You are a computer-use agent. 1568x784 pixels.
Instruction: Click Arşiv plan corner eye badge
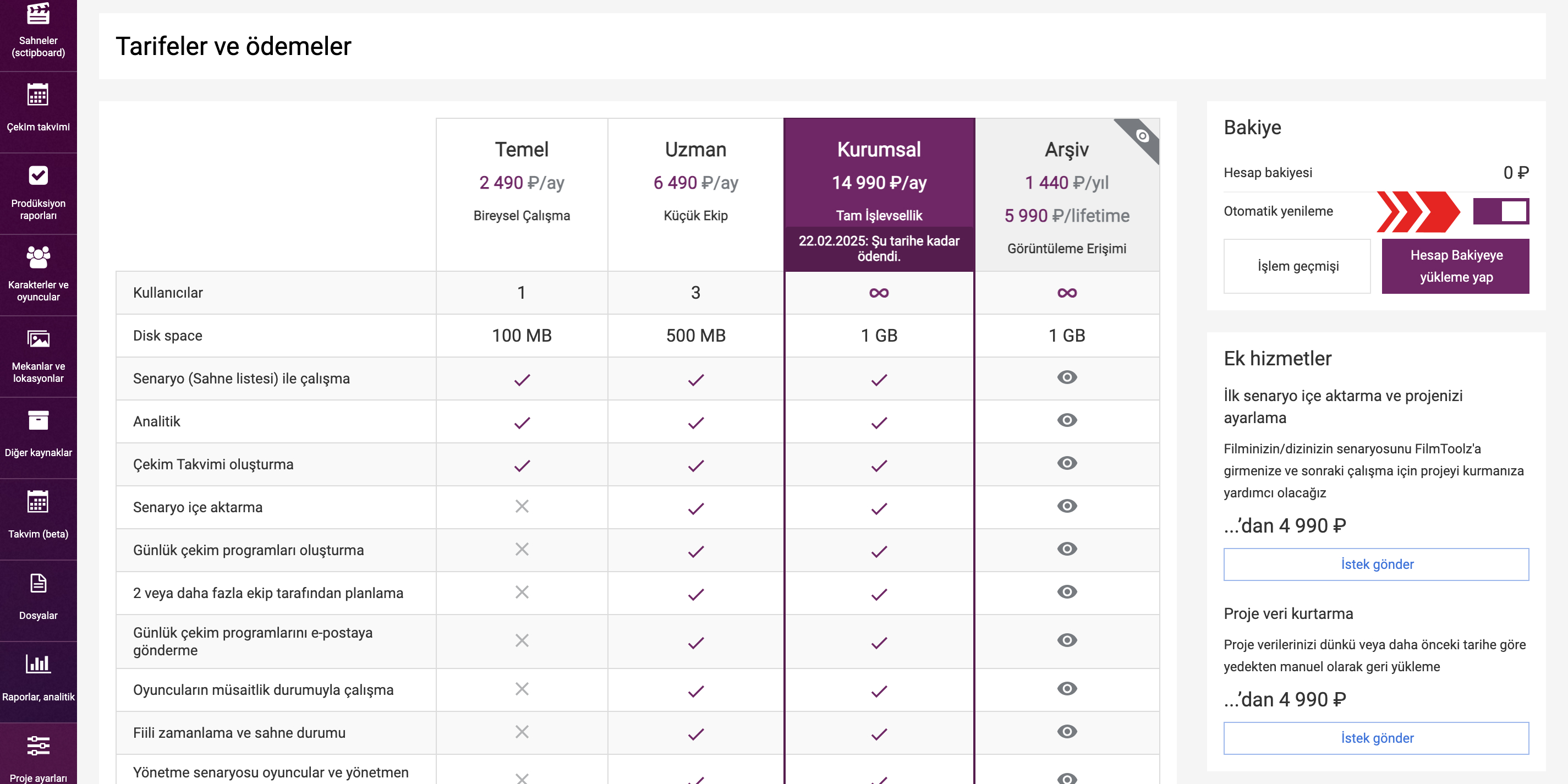(1143, 136)
